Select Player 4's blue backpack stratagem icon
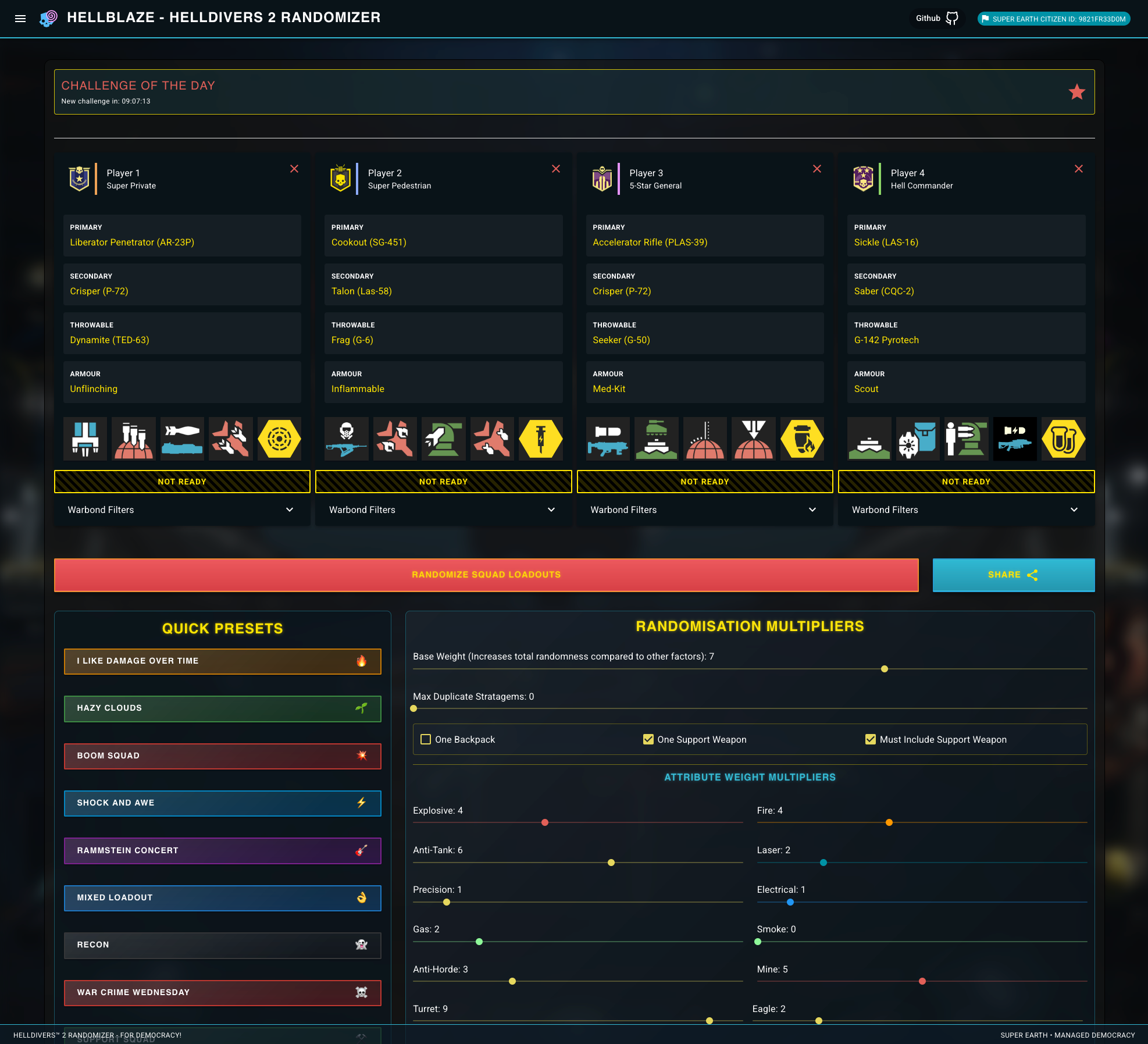Image resolution: width=1148 pixels, height=1044 pixels. tap(918, 439)
